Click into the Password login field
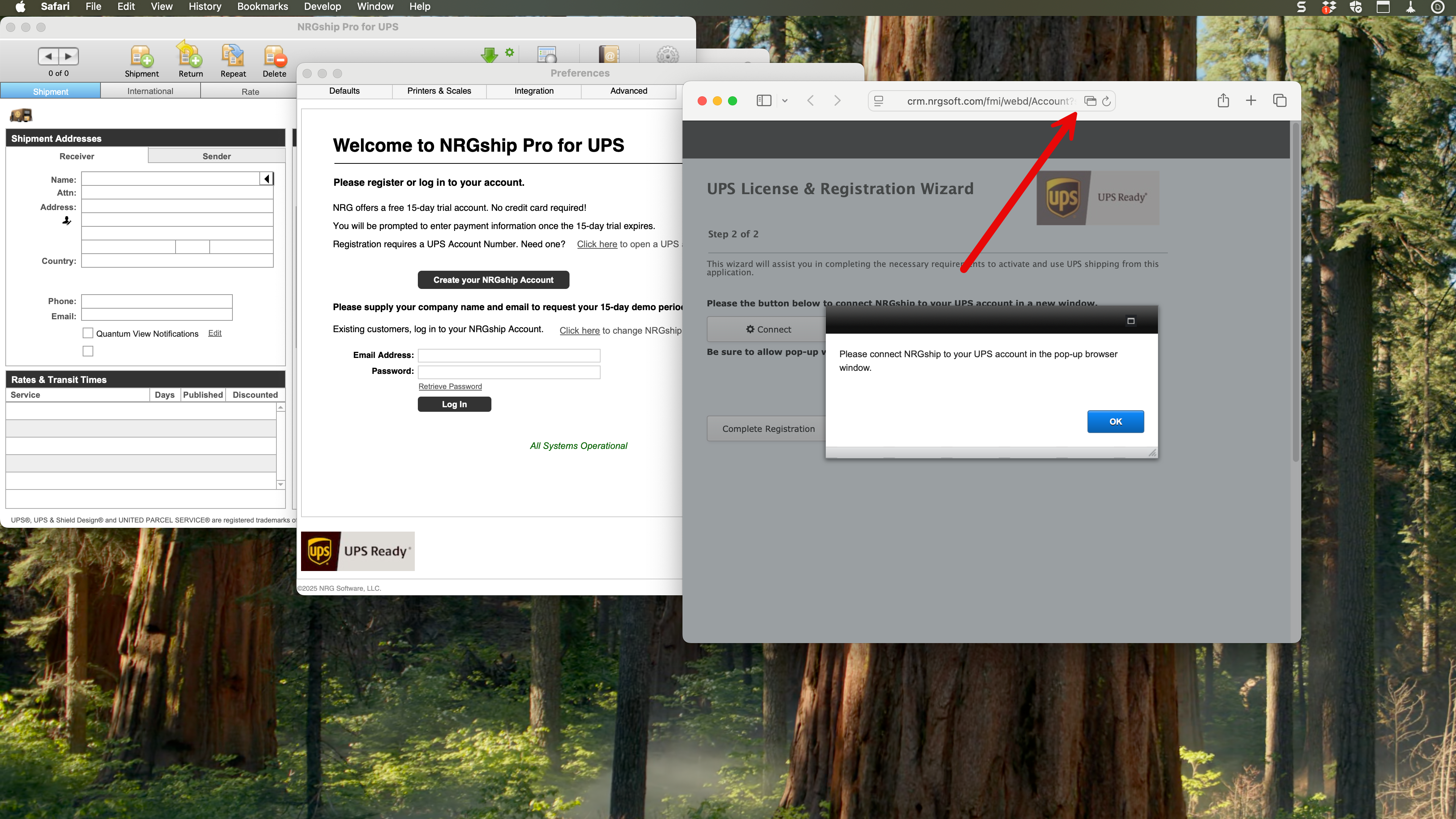1456x819 pixels. [509, 371]
